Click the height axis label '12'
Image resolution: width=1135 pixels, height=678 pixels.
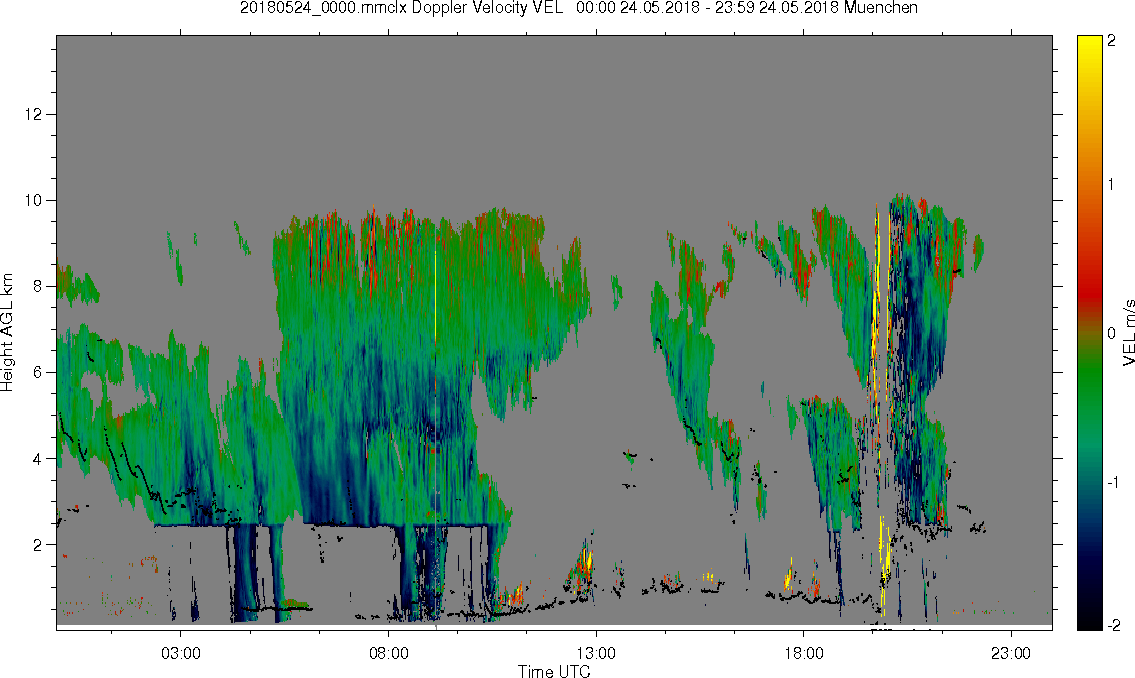(33, 114)
